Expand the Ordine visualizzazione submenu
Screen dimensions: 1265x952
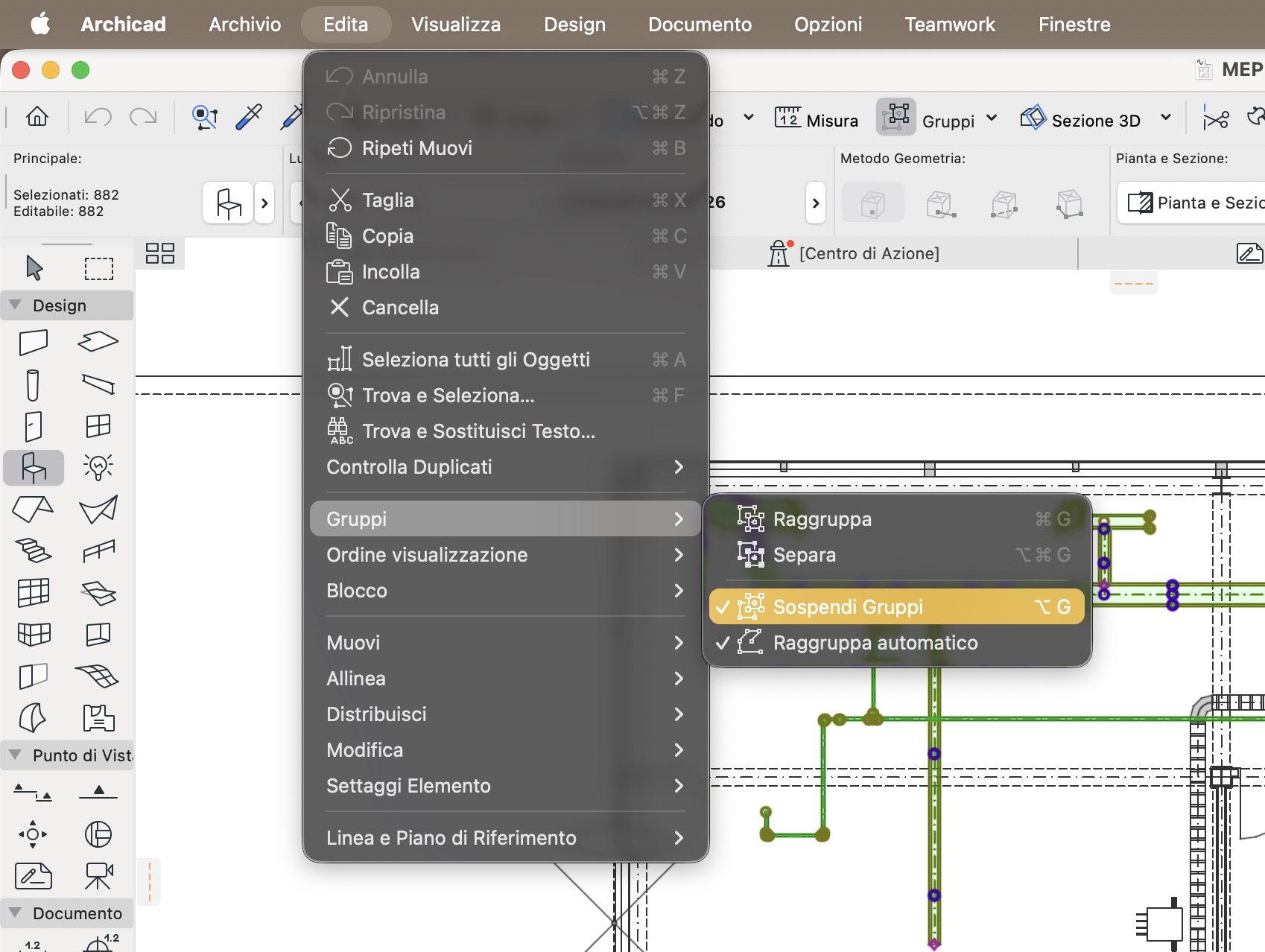(x=505, y=555)
